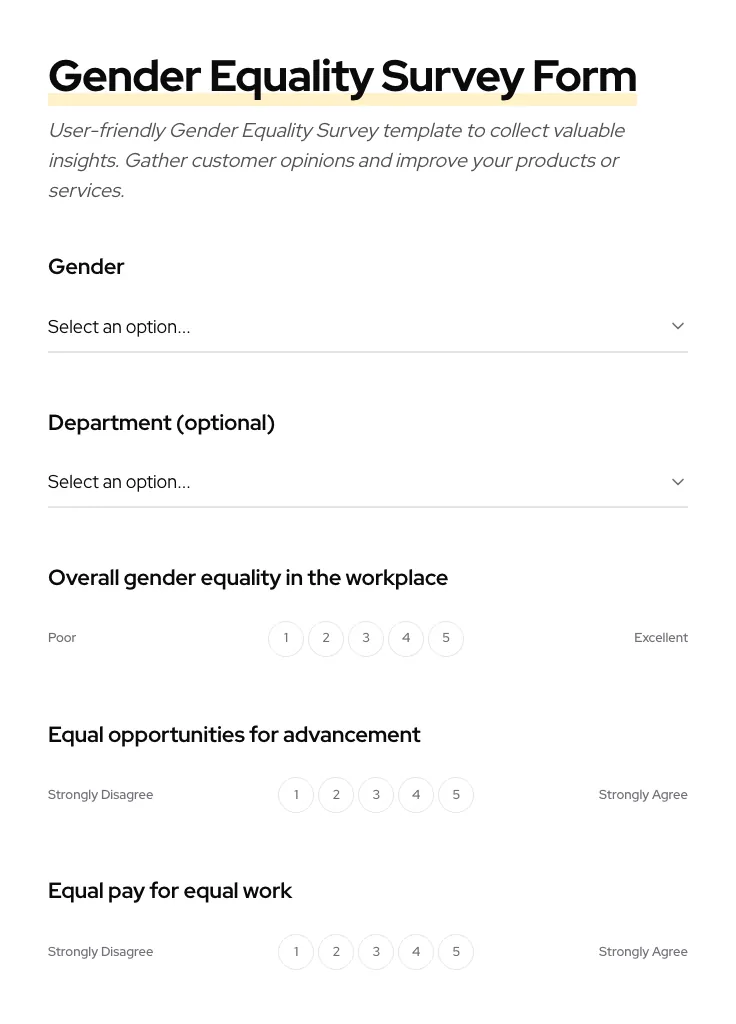Pick rating 5 for equal pay
This screenshot has width=736, height=1024.
point(456,951)
